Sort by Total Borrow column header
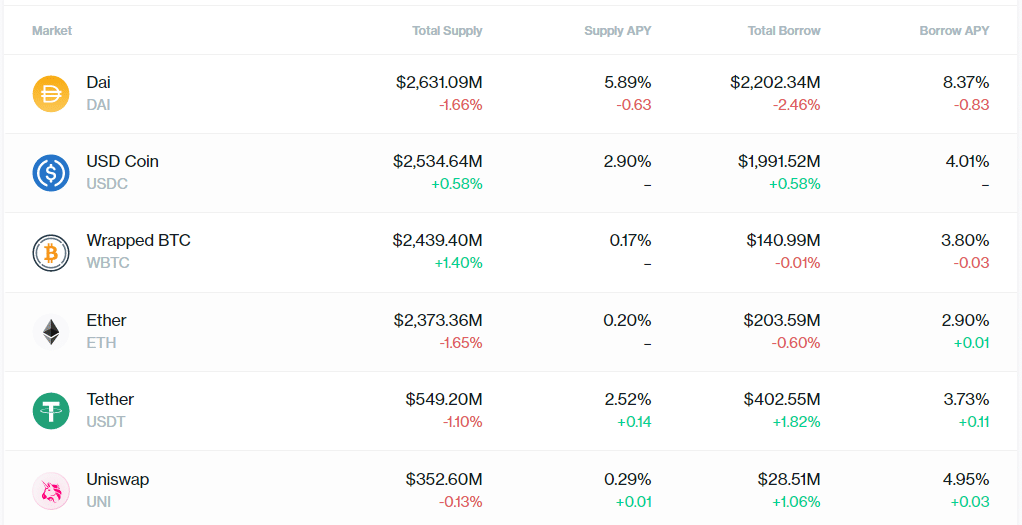This screenshot has height=525, width=1022. [784, 31]
